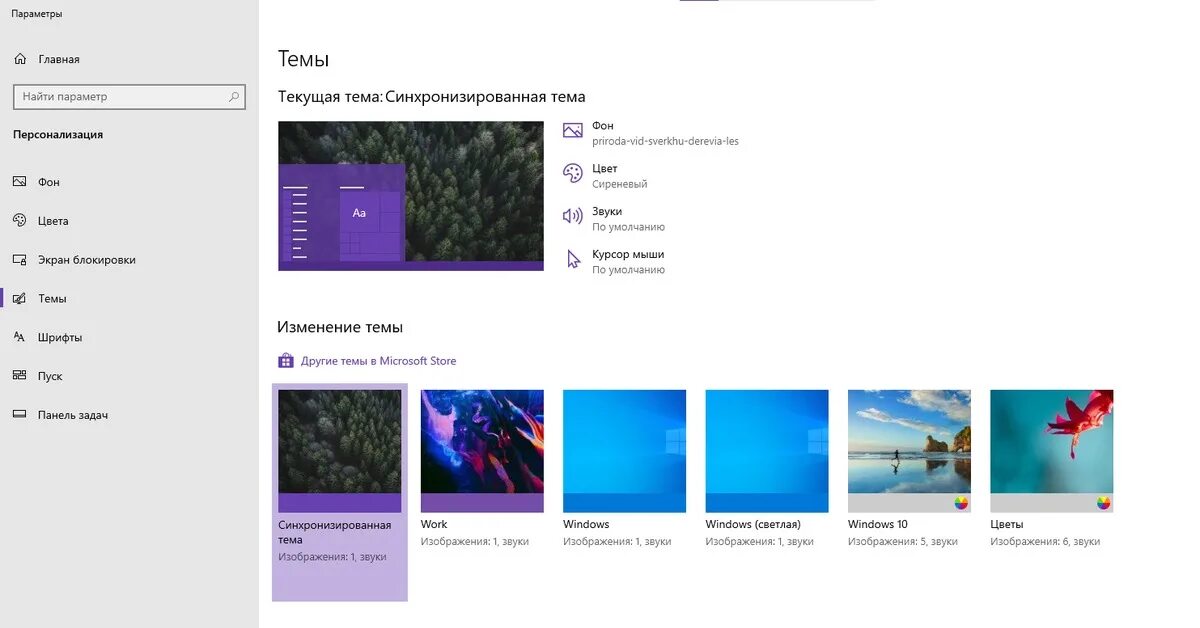Click the Найти параметр search field
Screen dimensions: 1200x628
point(128,97)
